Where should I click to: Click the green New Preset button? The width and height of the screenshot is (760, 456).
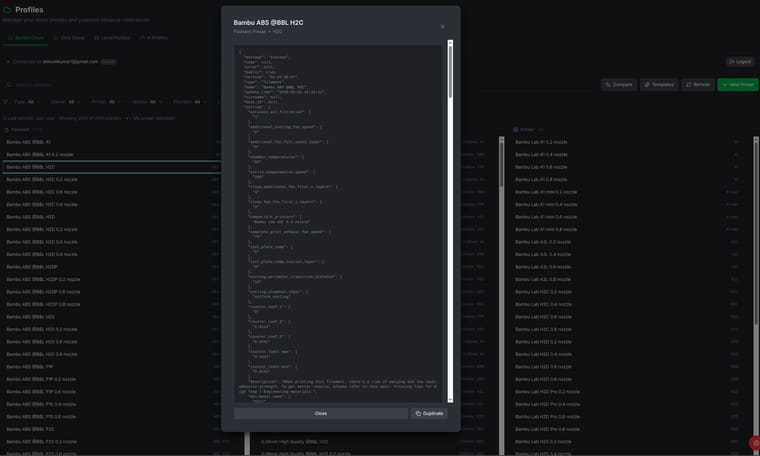pos(738,85)
